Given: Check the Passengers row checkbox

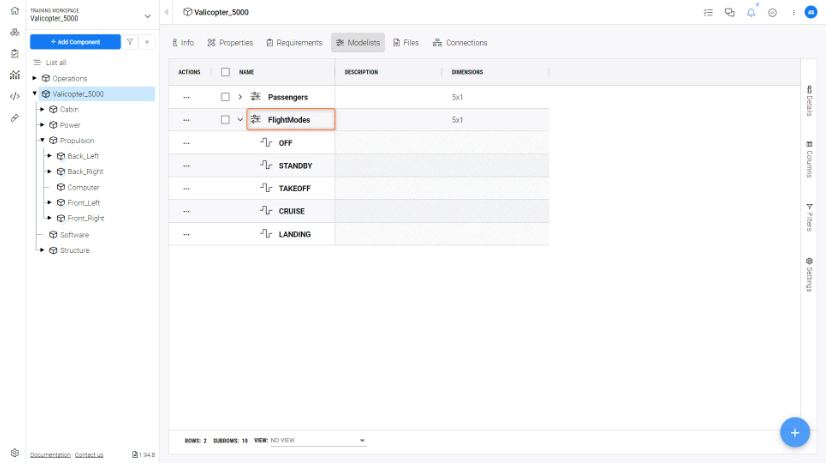Looking at the screenshot, I should (x=227, y=98).
